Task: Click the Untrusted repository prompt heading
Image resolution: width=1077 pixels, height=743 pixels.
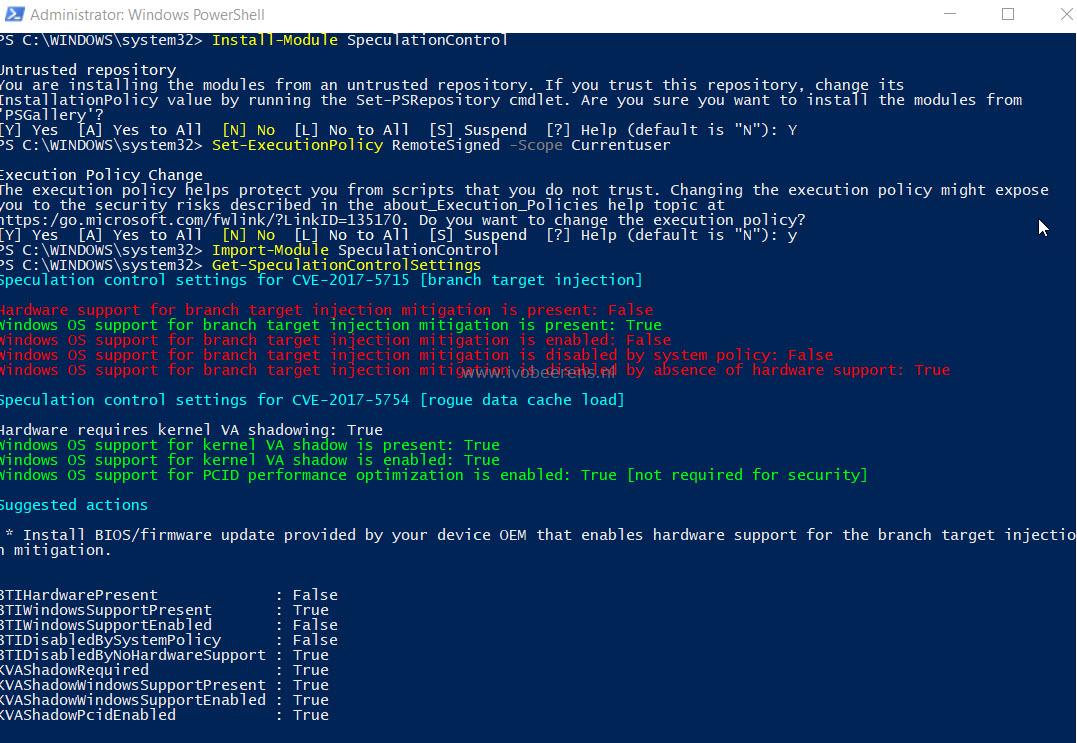Action: coord(88,70)
